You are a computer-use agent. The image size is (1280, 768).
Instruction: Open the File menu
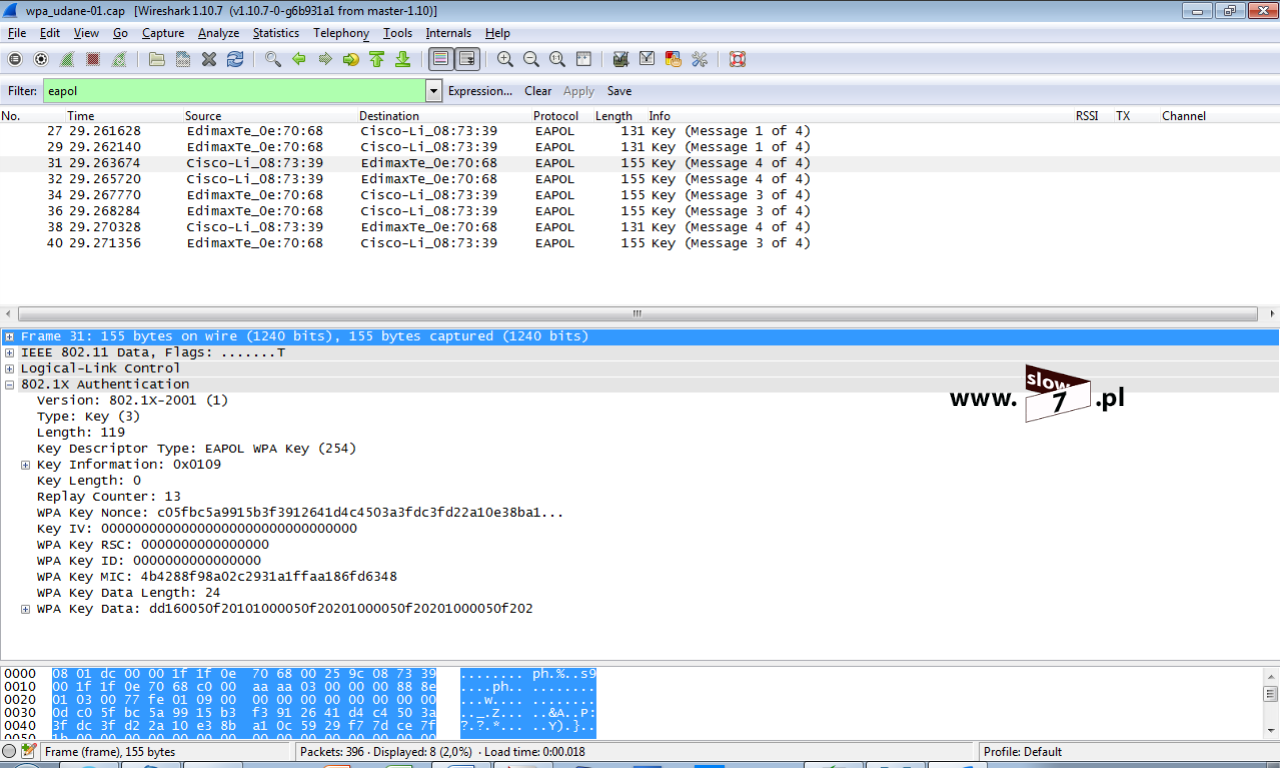[16, 33]
